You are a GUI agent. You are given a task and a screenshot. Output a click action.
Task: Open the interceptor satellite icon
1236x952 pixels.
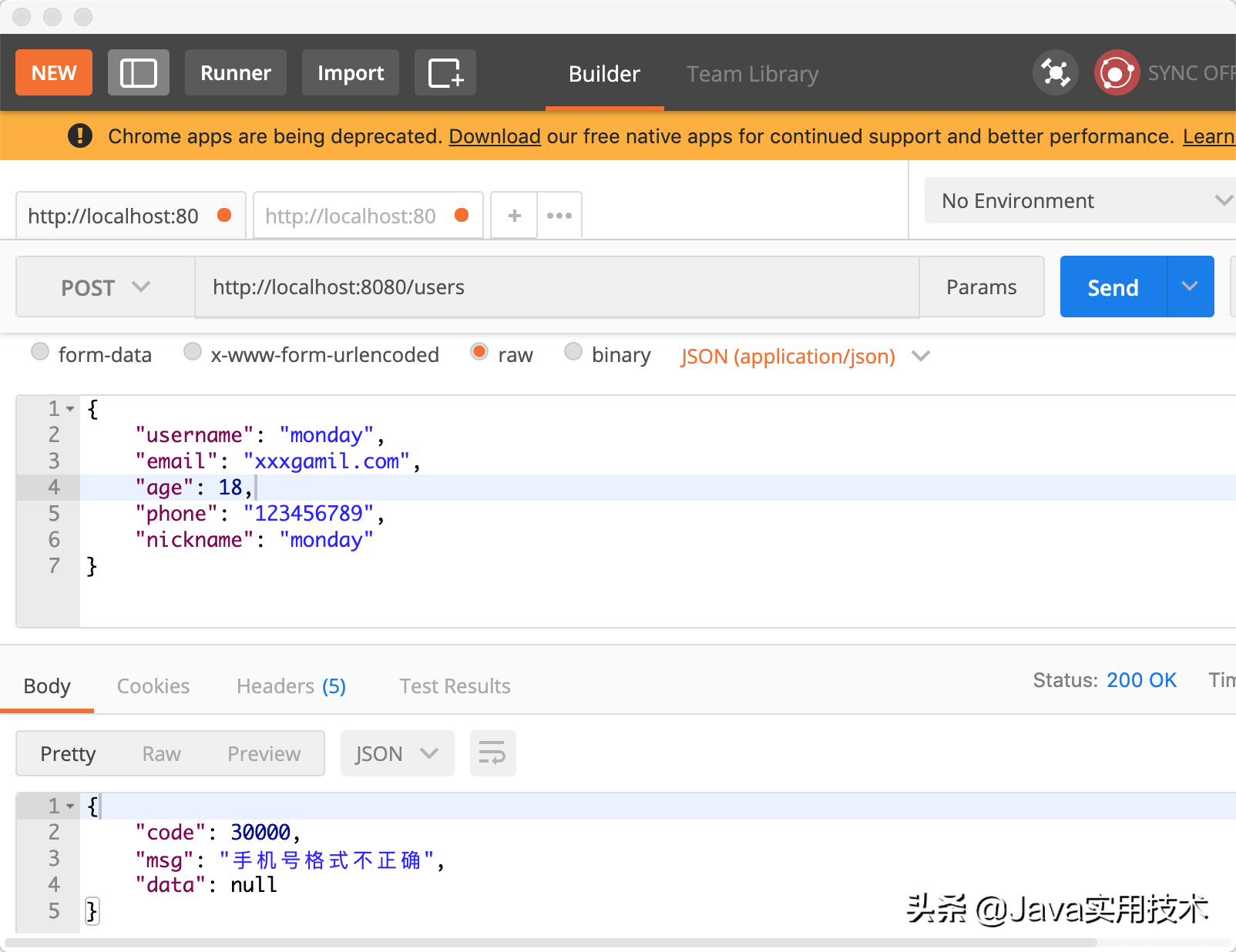(1055, 73)
